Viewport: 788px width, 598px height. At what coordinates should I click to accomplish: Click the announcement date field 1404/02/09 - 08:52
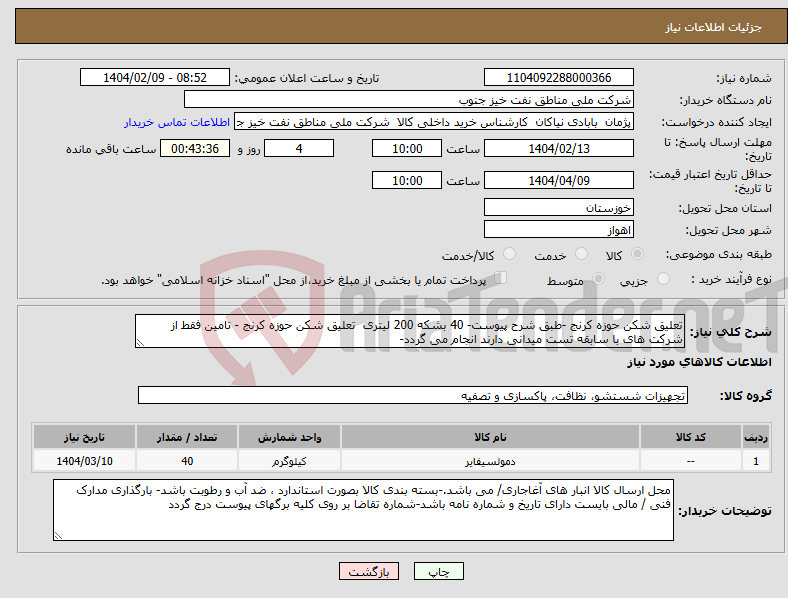tap(155, 77)
